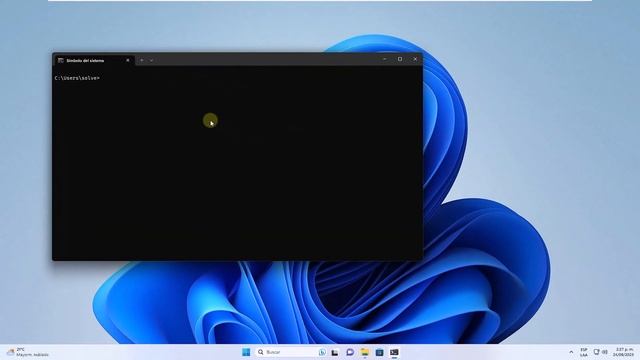Open File Explorer from the taskbar
Image resolution: width=640 pixels, height=360 pixels.
[364, 352]
